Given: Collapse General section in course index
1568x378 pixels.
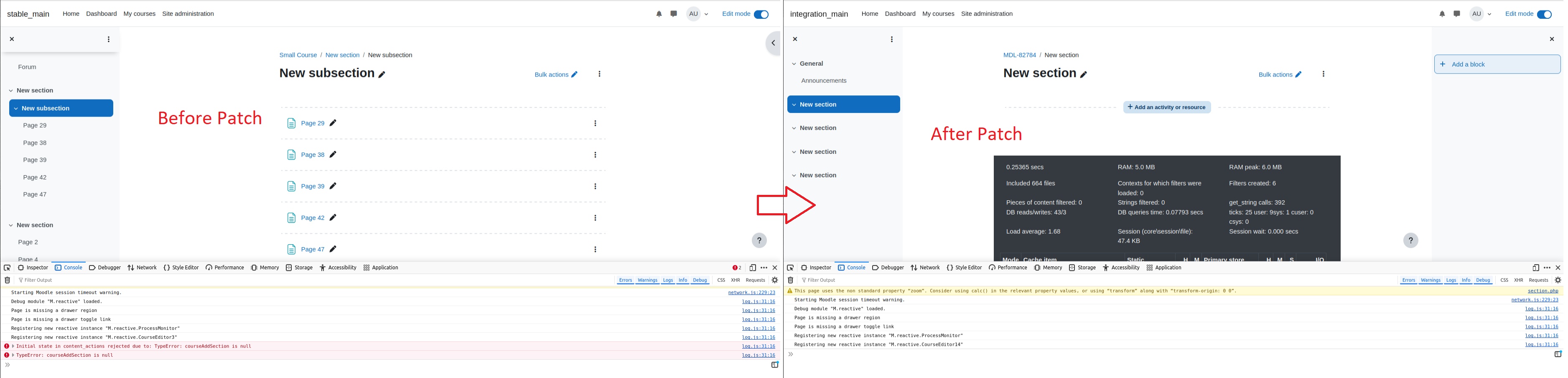Looking at the screenshot, I should coord(794,63).
